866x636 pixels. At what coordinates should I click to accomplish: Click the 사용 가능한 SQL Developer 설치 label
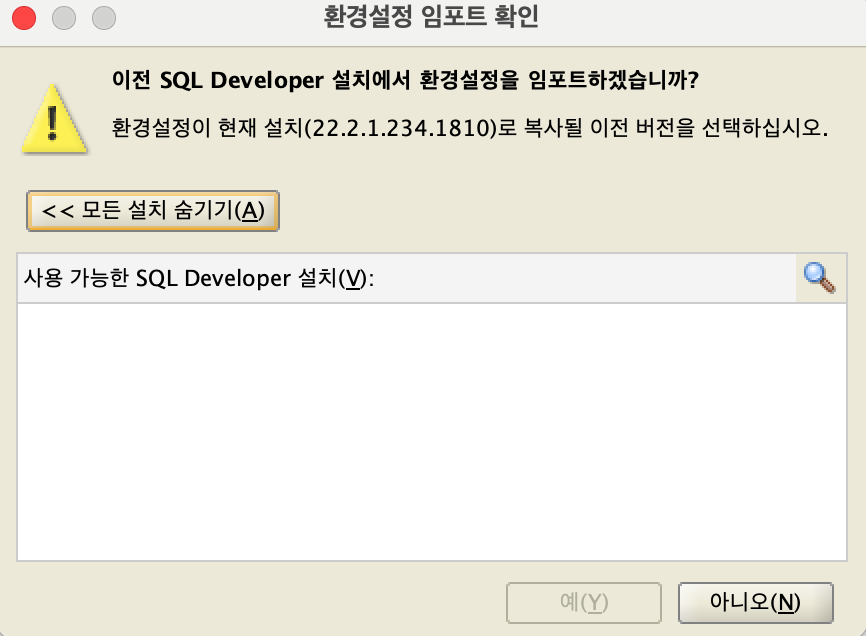[x=199, y=278]
